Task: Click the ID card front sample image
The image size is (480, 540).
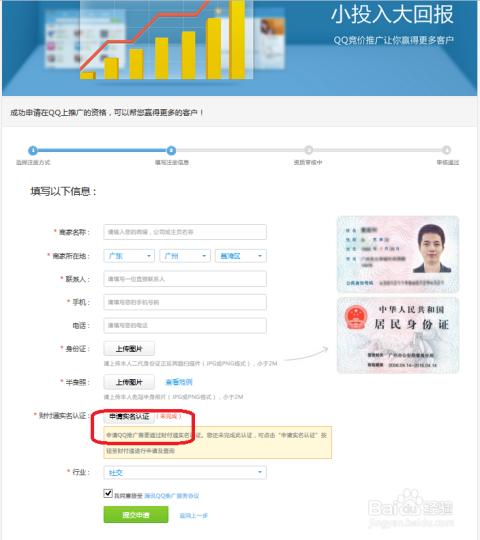Action: pyautogui.click(x=398, y=255)
